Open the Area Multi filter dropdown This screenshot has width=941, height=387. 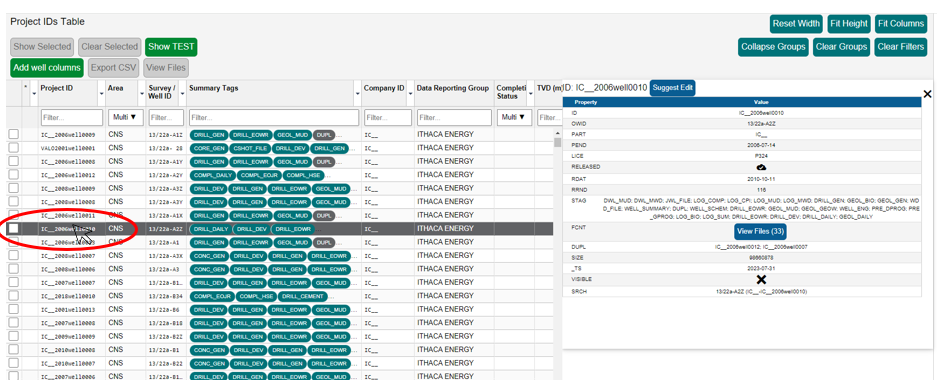coord(125,117)
